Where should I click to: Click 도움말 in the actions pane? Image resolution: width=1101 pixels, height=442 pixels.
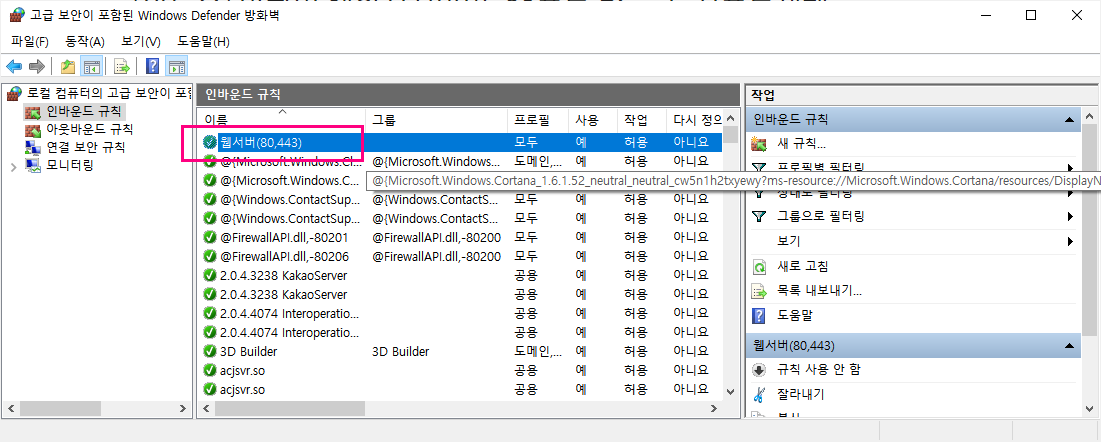click(x=795, y=316)
